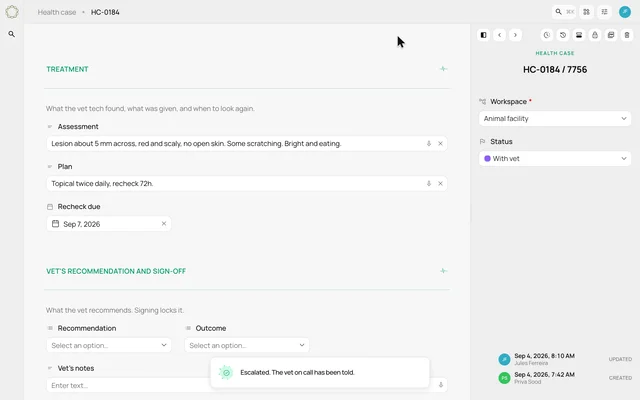Duplicate the record with the copy icon

[x=611, y=35]
